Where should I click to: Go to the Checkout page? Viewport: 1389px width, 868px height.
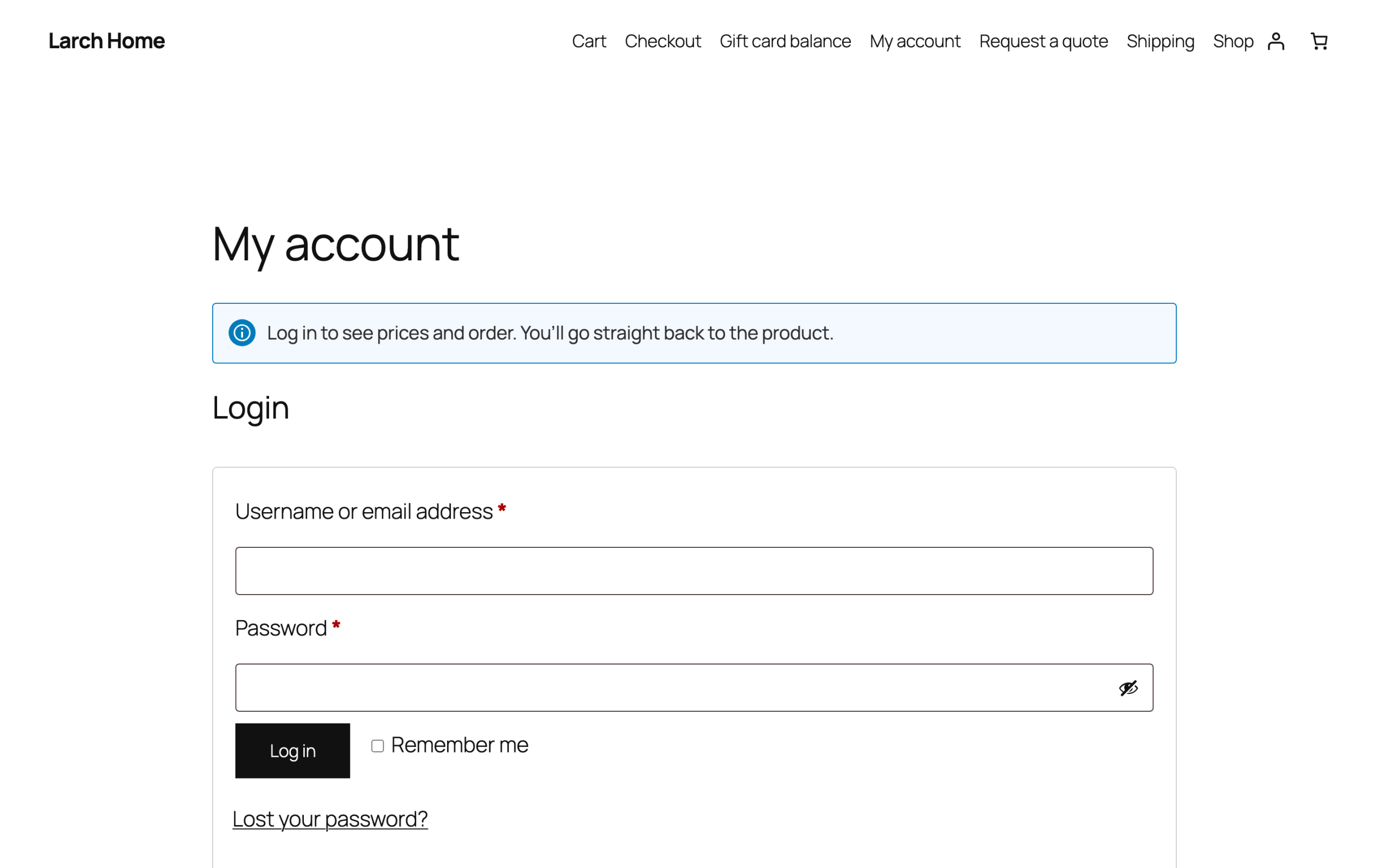click(663, 41)
